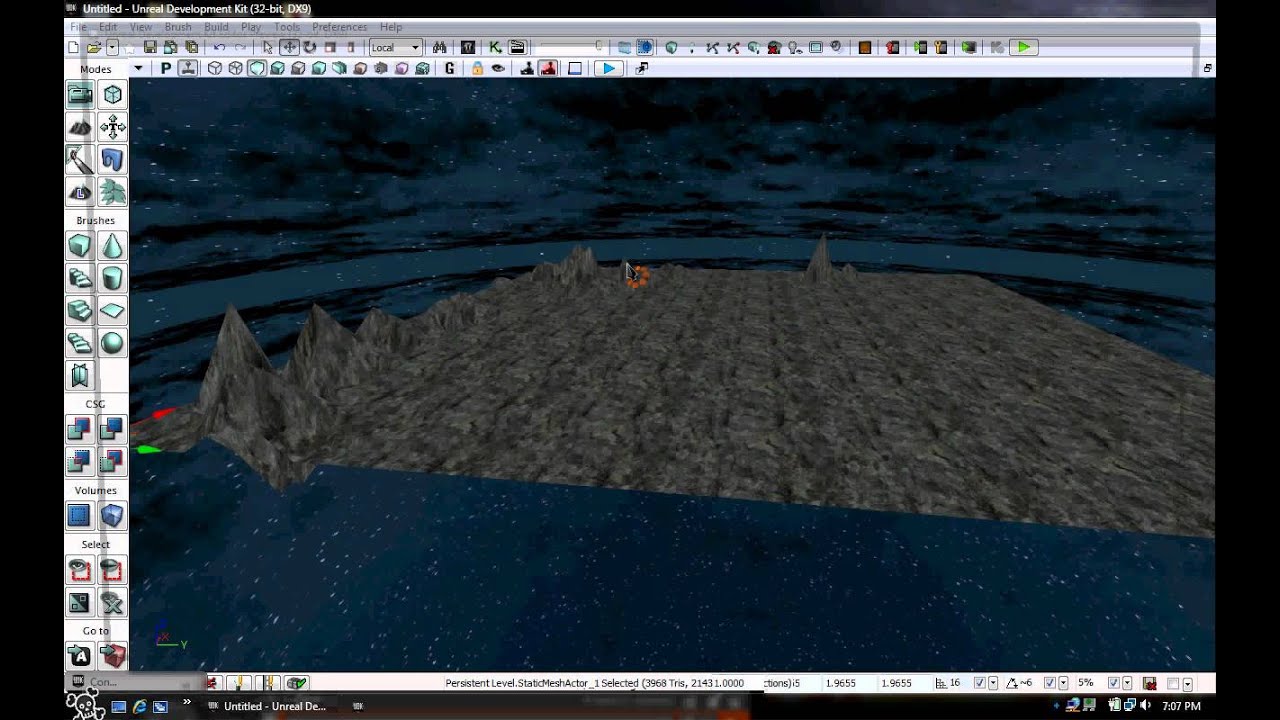This screenshot has width=1280, height=720.
Task: Select Texture Alignment mode icon
Action: [112, 127]
